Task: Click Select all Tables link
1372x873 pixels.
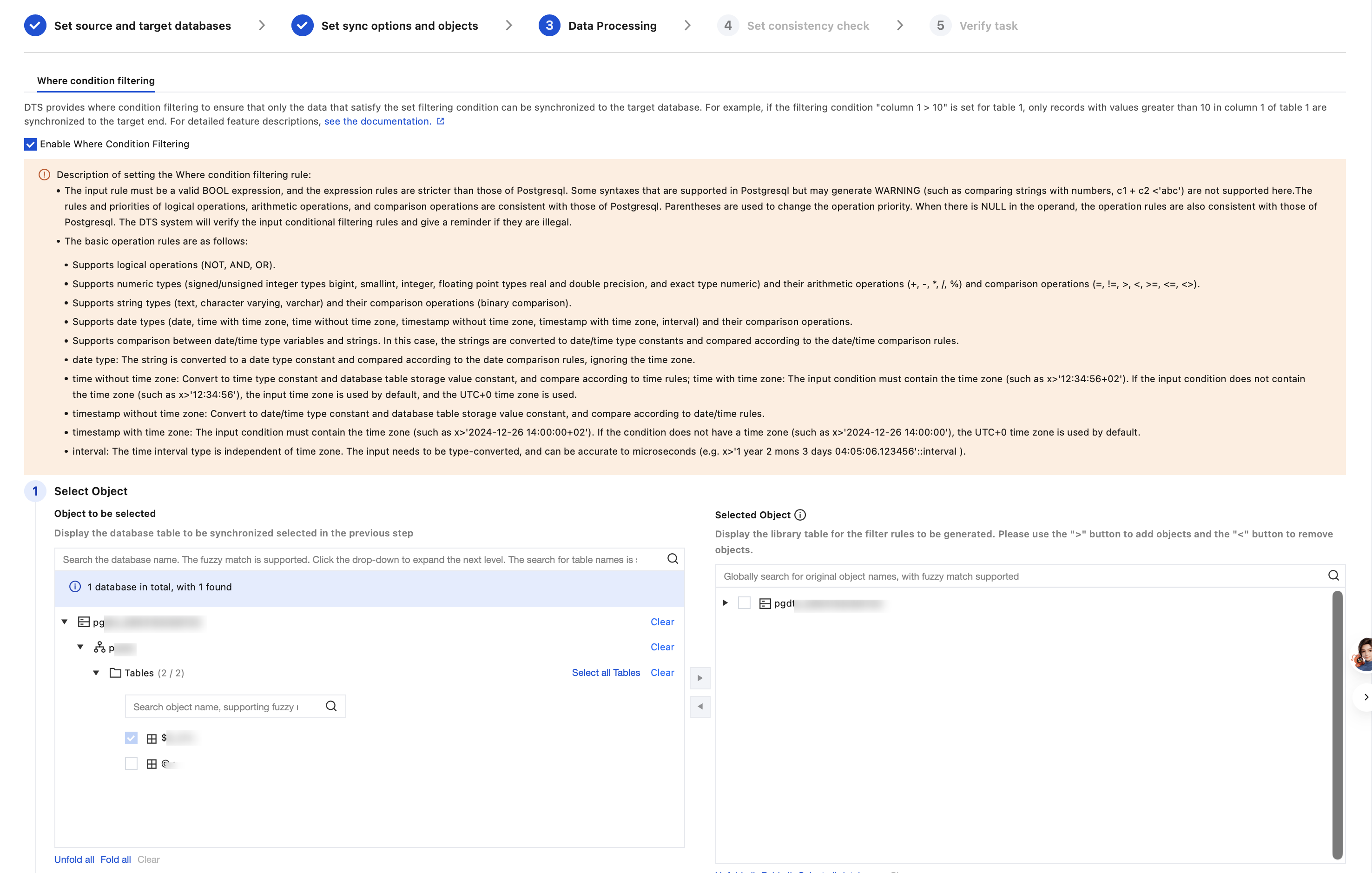Action: click(x=606, y=673)
